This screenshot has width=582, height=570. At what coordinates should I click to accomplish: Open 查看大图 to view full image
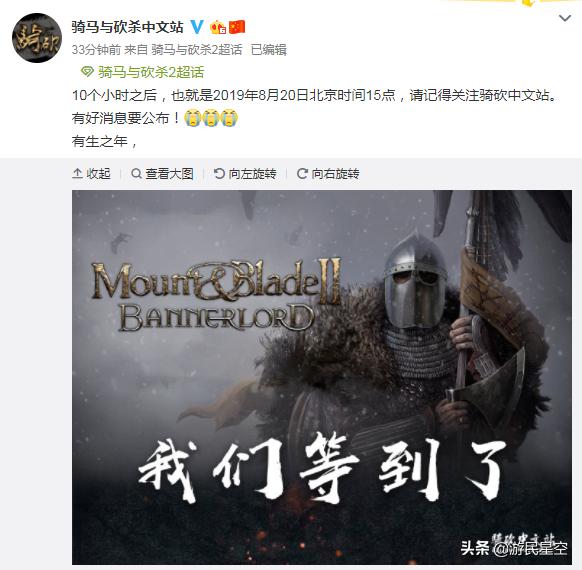coord(162,173)
